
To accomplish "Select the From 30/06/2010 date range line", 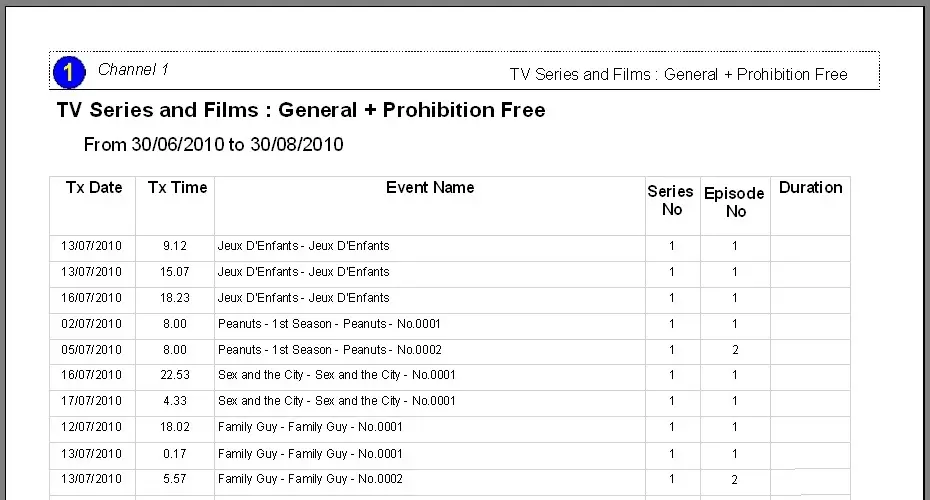I will click(x=213, y=145).
